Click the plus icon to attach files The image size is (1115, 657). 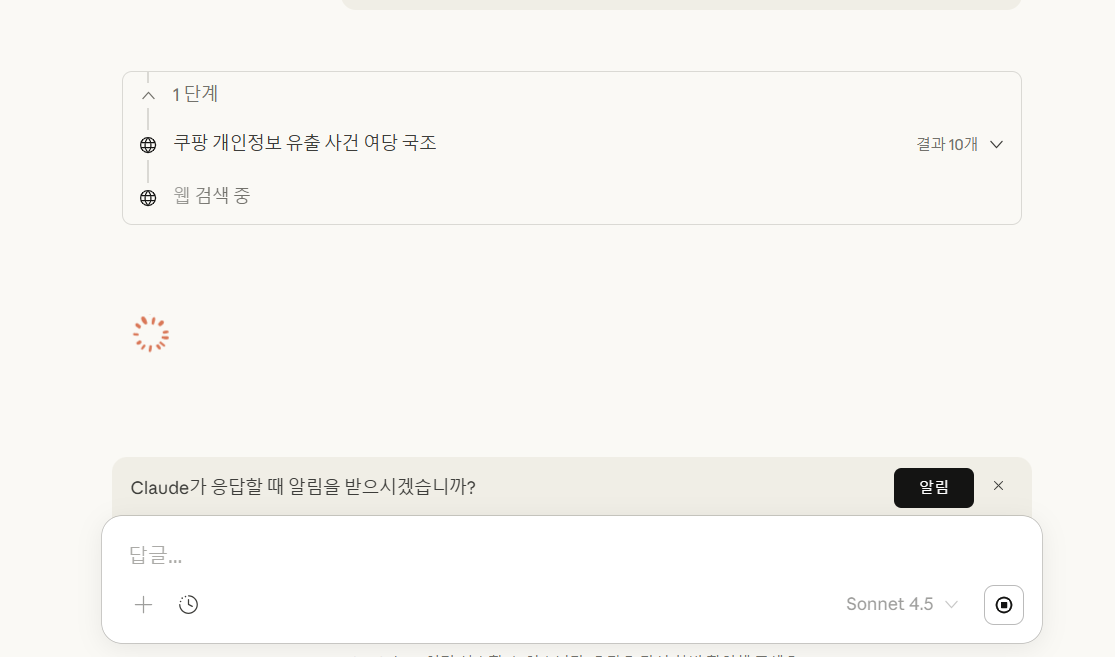tap(143, 604)
